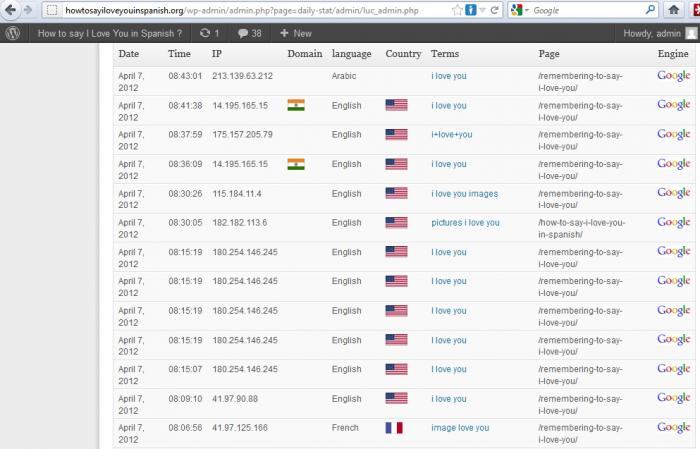Click the Engine column header
The width and height of the screenshot is (700, 449).
pos(673,54)
